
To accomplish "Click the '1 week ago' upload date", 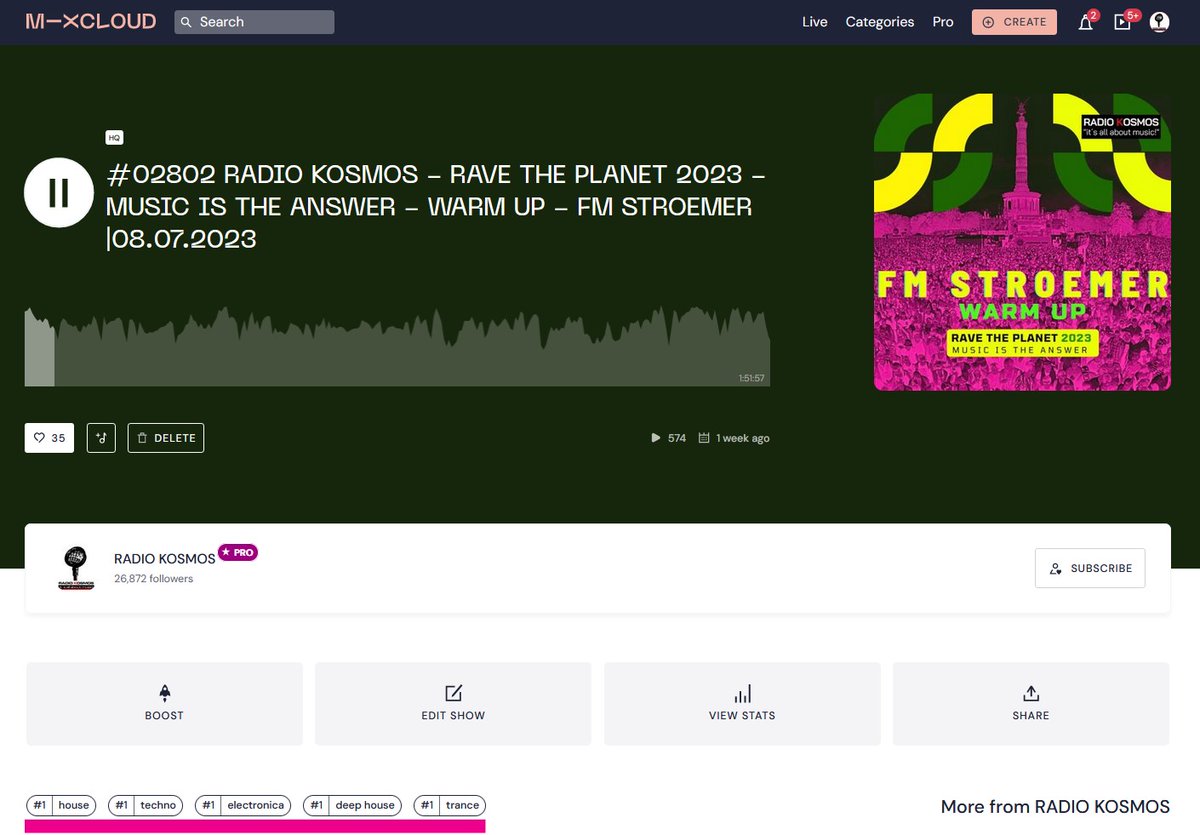I will tap(734, 438).
